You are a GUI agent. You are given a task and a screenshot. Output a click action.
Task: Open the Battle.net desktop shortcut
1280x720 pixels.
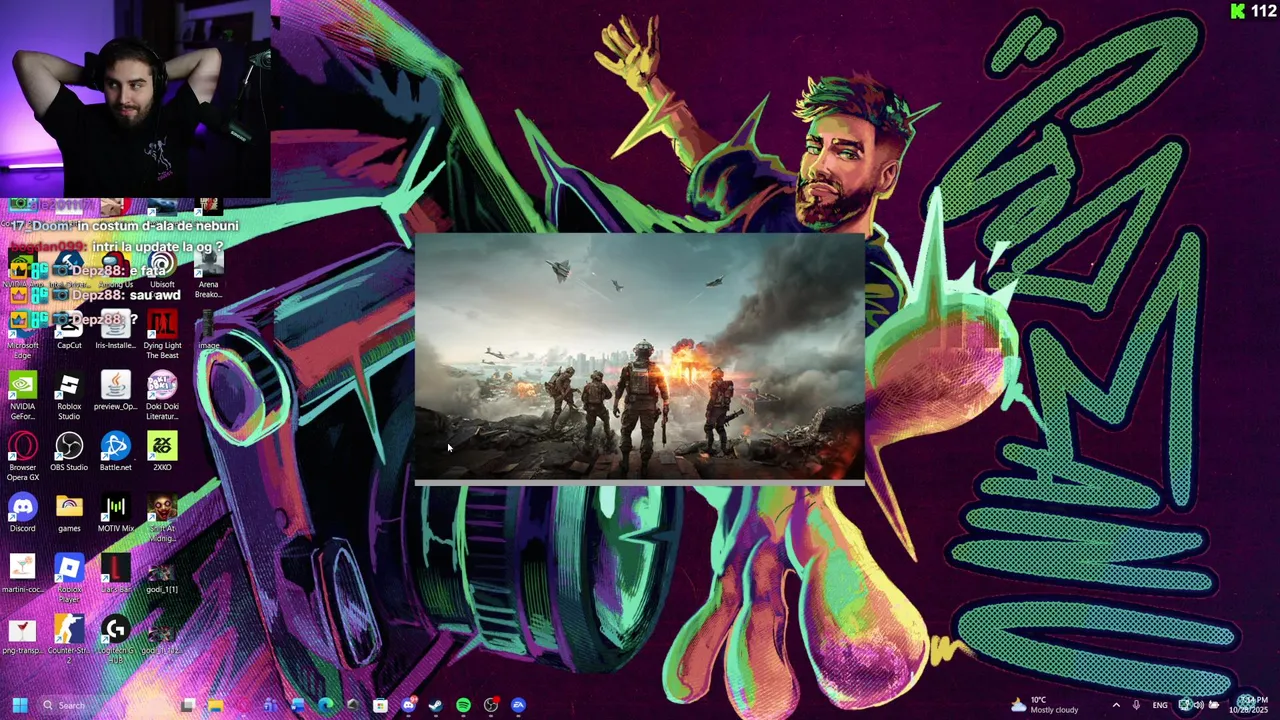pyautogui.click(x=115, y=452)
